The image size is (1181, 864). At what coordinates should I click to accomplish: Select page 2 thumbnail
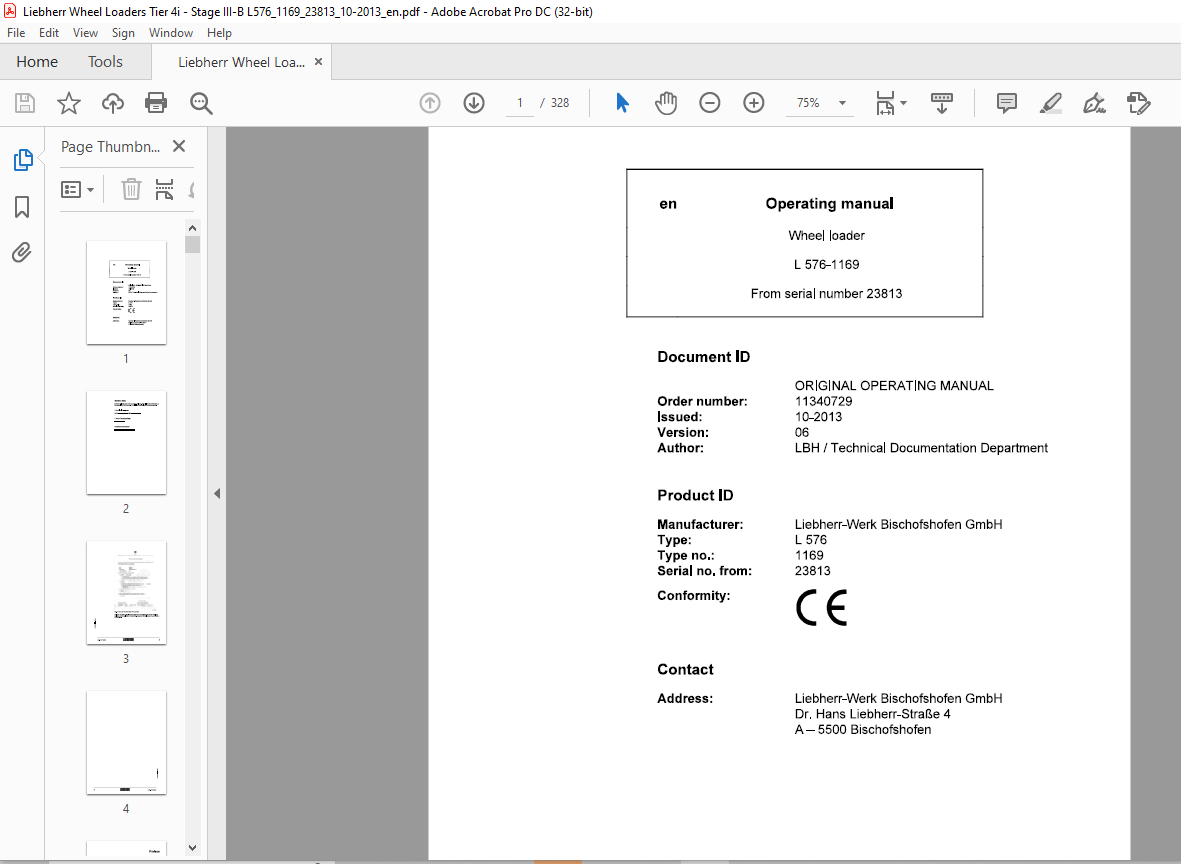click(x=127, y=442)
